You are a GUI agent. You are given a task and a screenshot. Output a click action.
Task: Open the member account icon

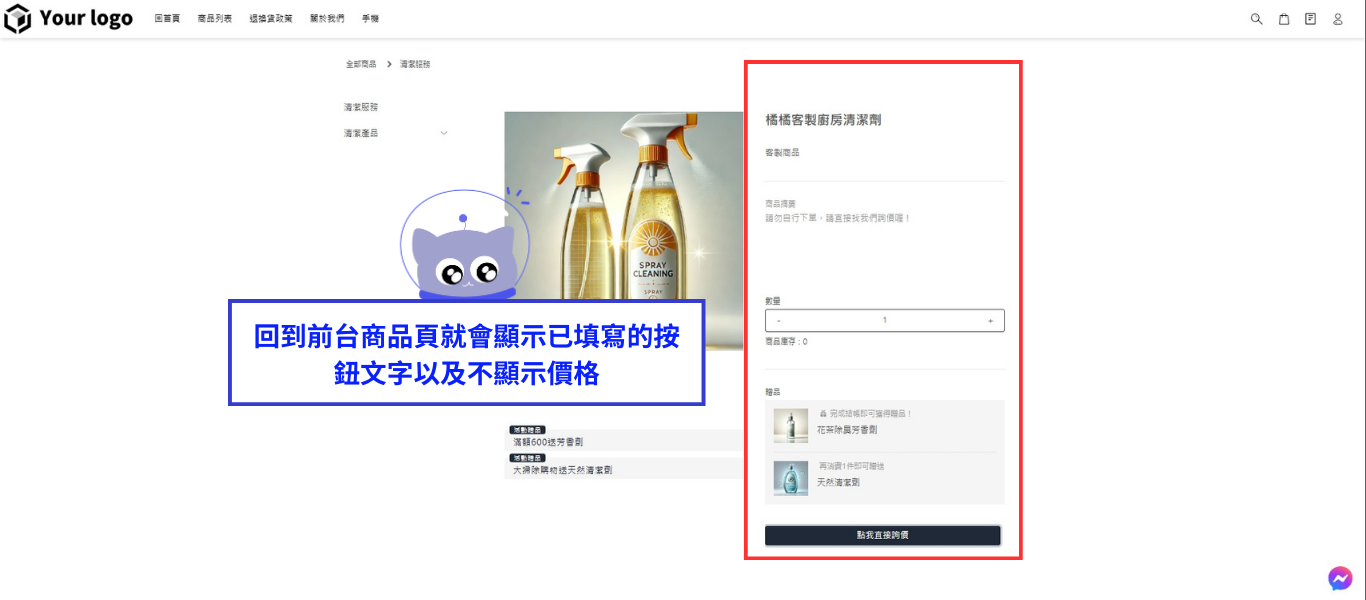click(1338, 19)
